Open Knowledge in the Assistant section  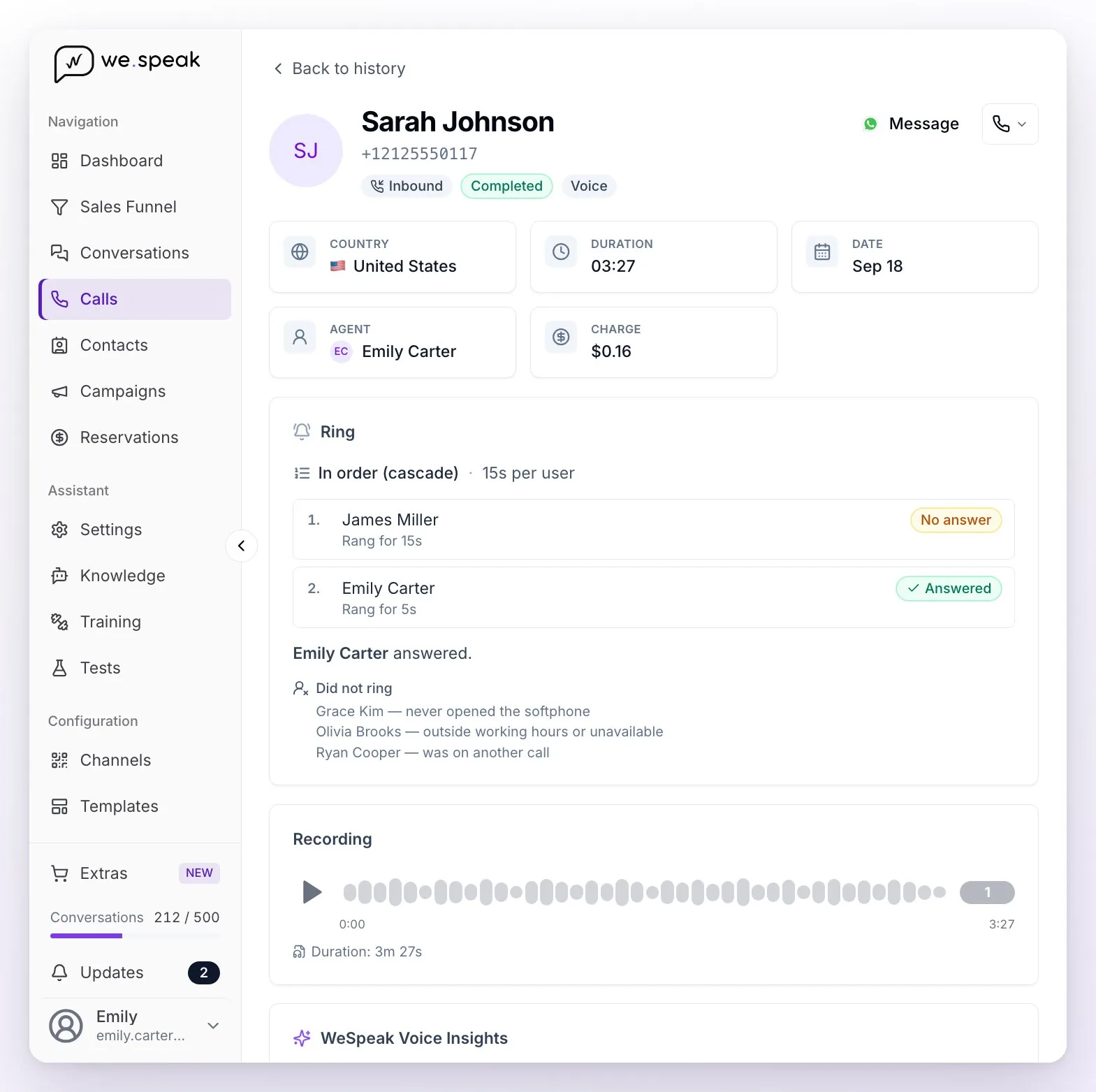coord(136,576)
